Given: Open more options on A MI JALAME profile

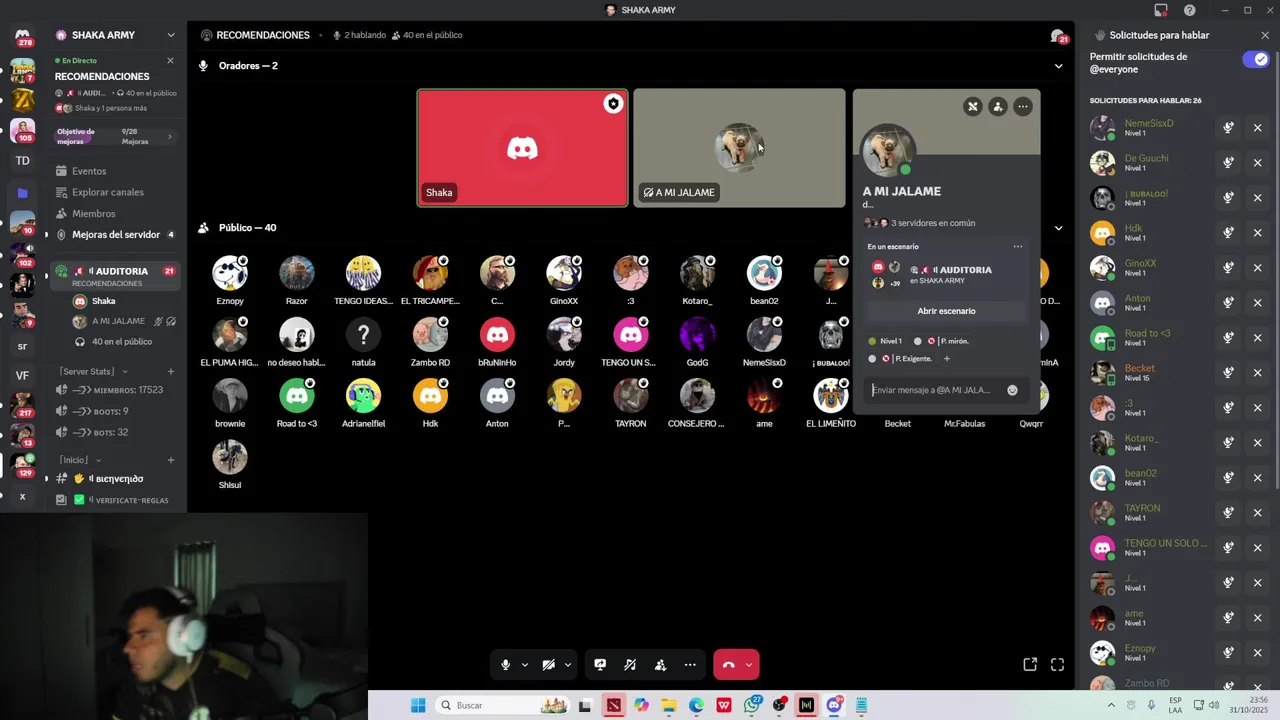Looking at the screenshot, I should coord(1022,106).
